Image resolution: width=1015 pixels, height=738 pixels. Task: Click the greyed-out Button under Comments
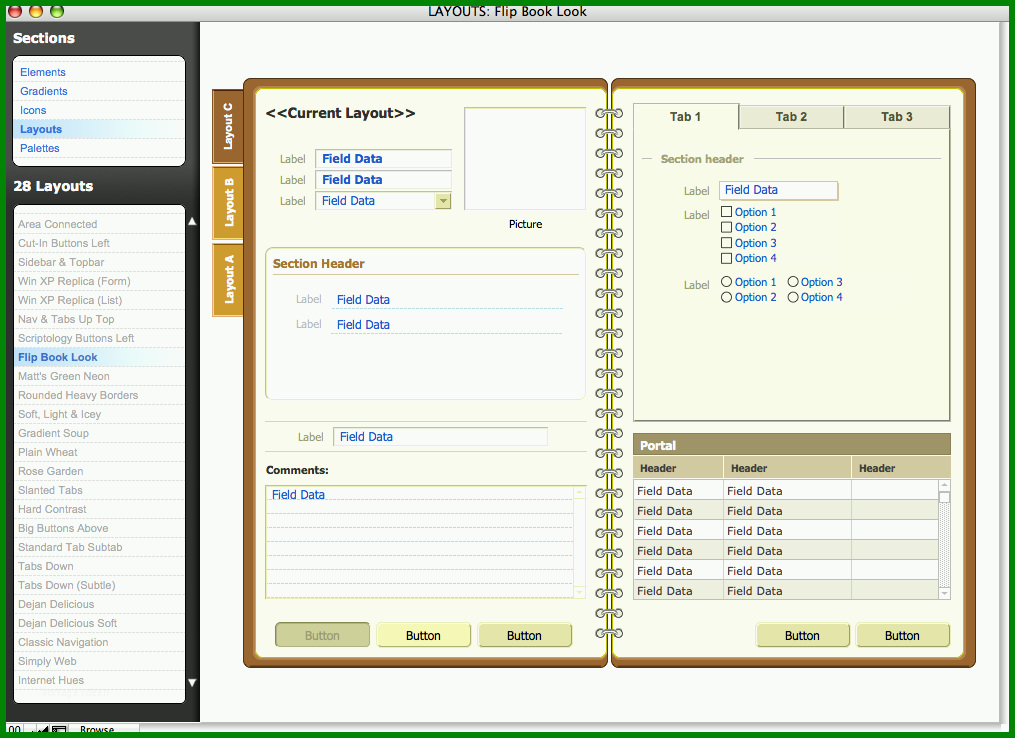coord(322,635)
